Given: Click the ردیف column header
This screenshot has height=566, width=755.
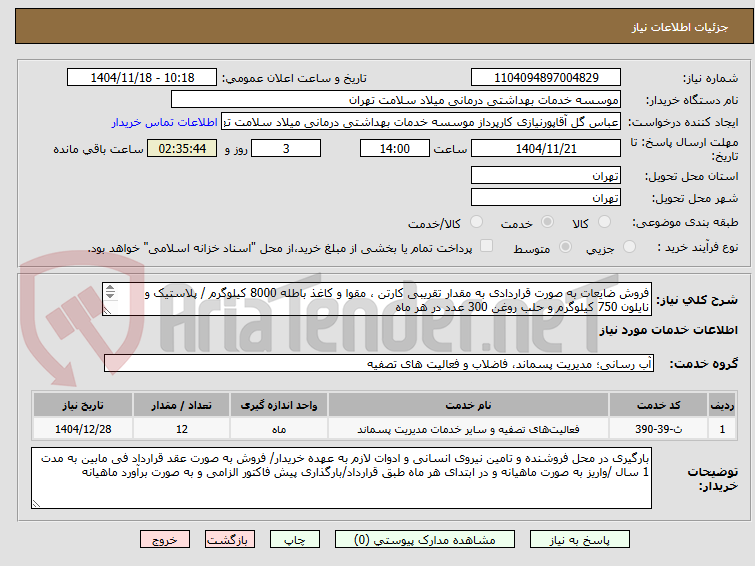Looking at the screenshot, I should pos(722,405).
